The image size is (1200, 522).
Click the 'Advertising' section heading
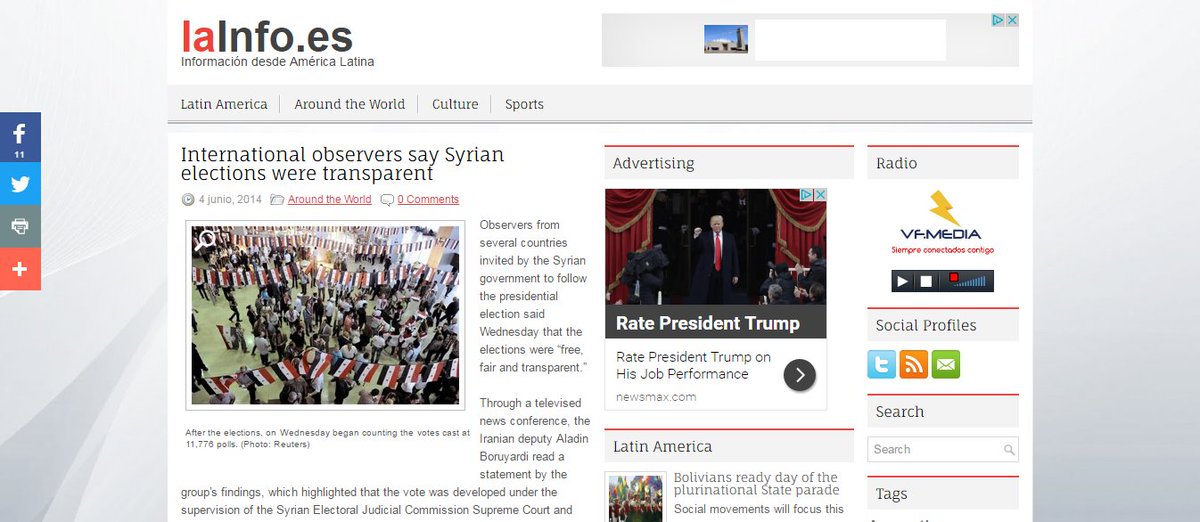[653, 163]
